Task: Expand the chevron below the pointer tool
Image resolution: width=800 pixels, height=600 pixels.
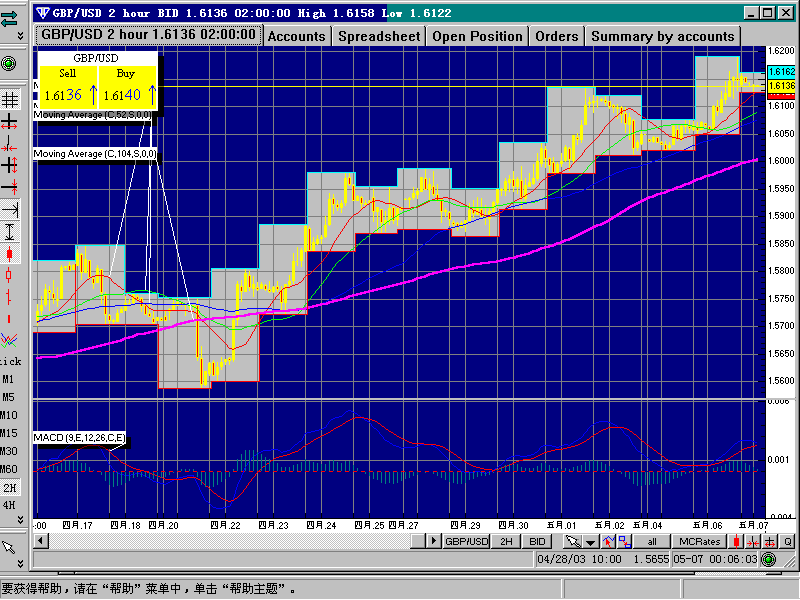Action: click(x=20, y=564)
